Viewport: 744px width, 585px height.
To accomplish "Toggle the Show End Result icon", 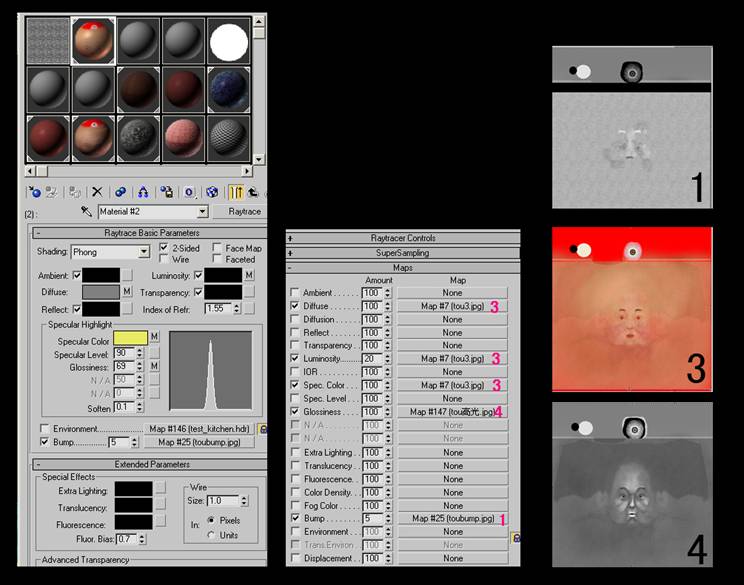I will coord(237,191).
